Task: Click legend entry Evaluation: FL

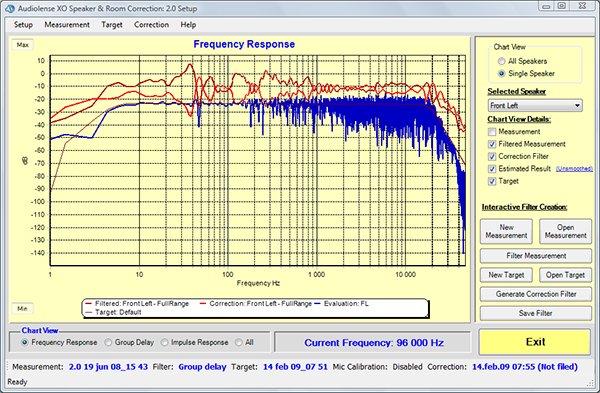Action: point(341,304)
